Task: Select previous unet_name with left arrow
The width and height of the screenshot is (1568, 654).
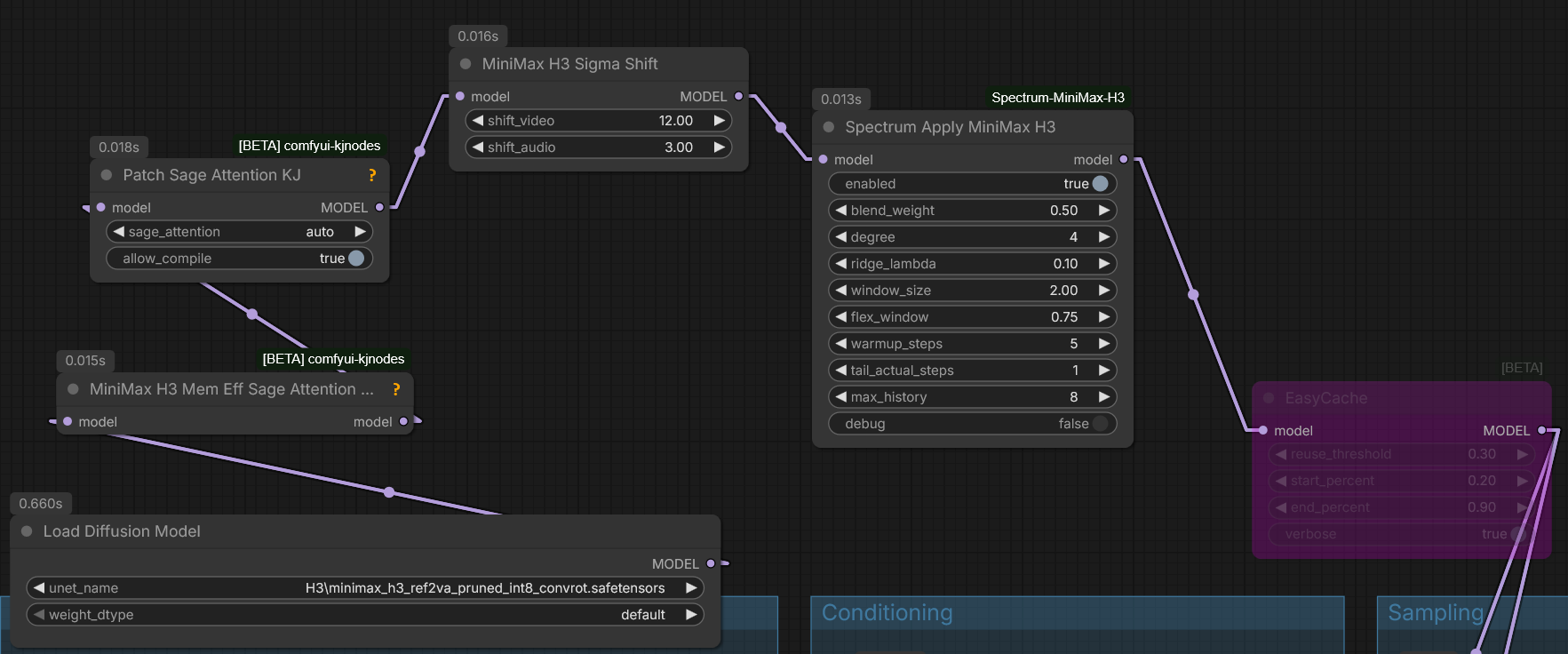Action: [38, 587]
